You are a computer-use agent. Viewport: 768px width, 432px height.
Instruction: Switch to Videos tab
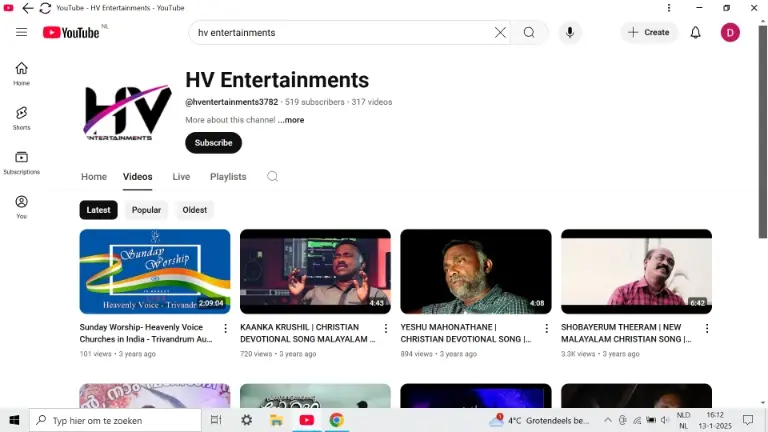138,177
